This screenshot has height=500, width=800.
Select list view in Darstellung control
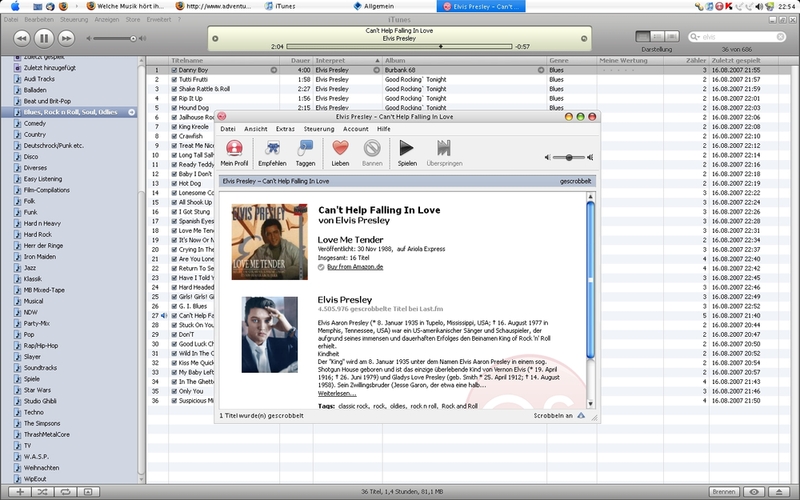pyautogui.click(x=643, y=36)
